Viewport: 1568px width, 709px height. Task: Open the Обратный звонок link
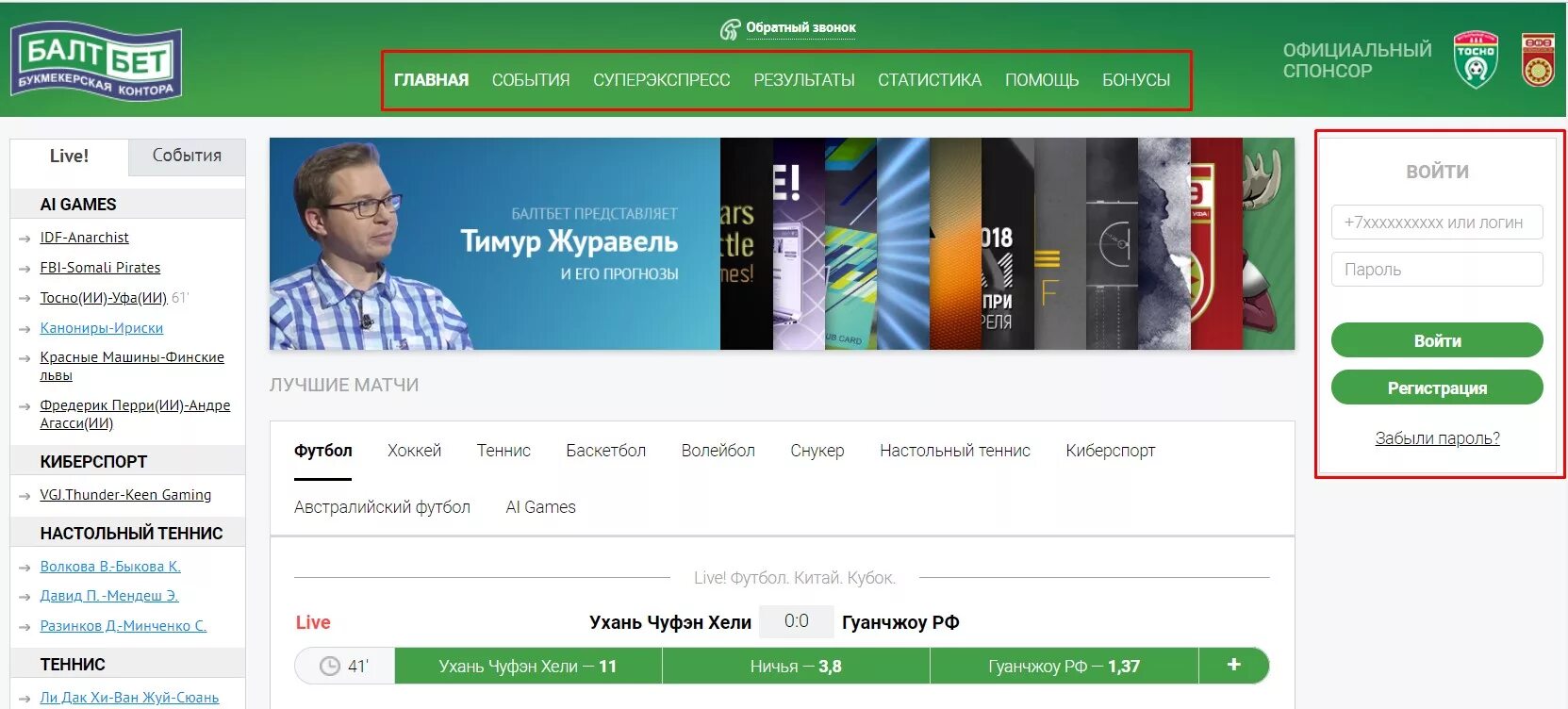[801, 28]
